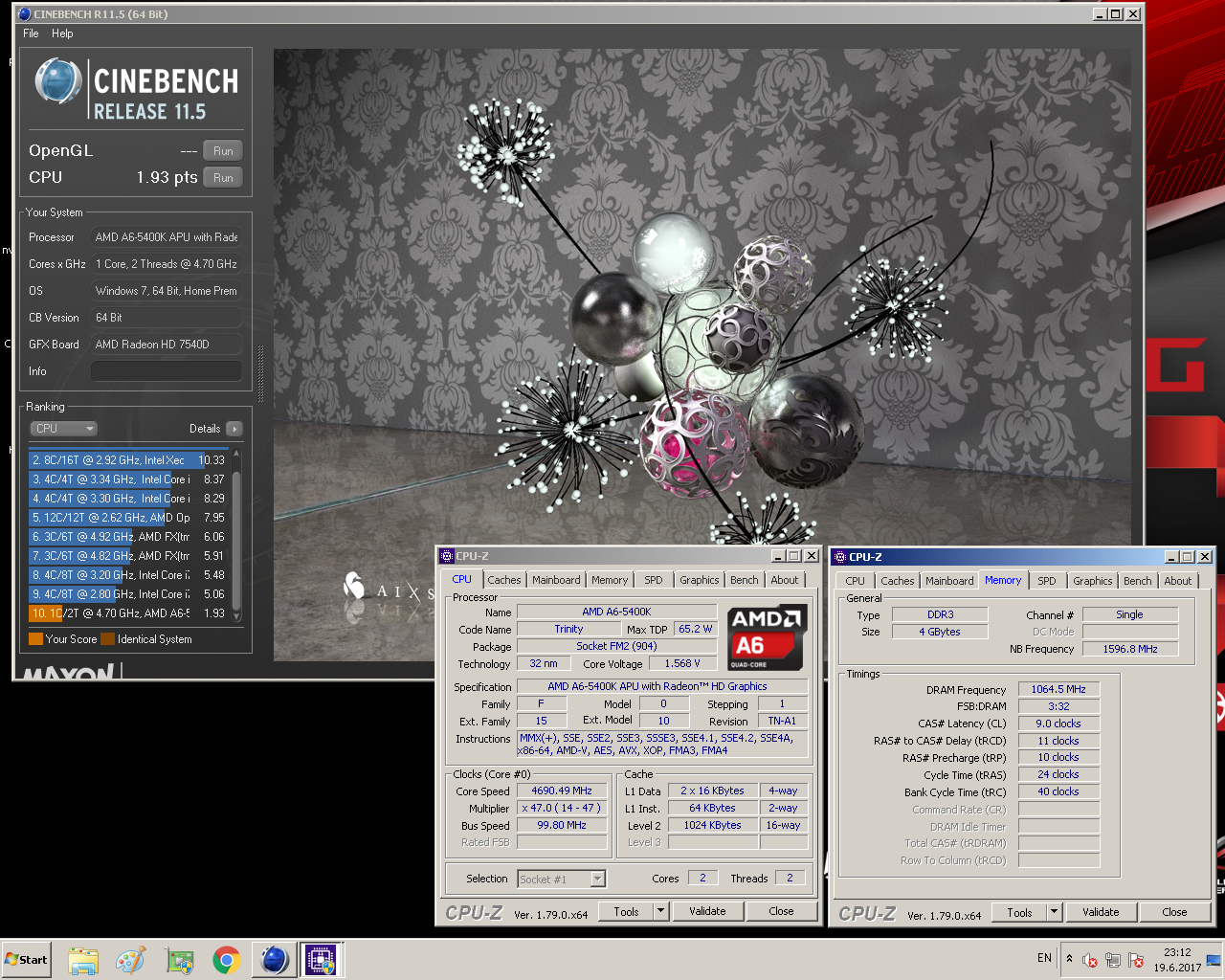1225x980 pixels.
Task: Click Validate in right CPU-Z window
Action: coord(1101,912)
